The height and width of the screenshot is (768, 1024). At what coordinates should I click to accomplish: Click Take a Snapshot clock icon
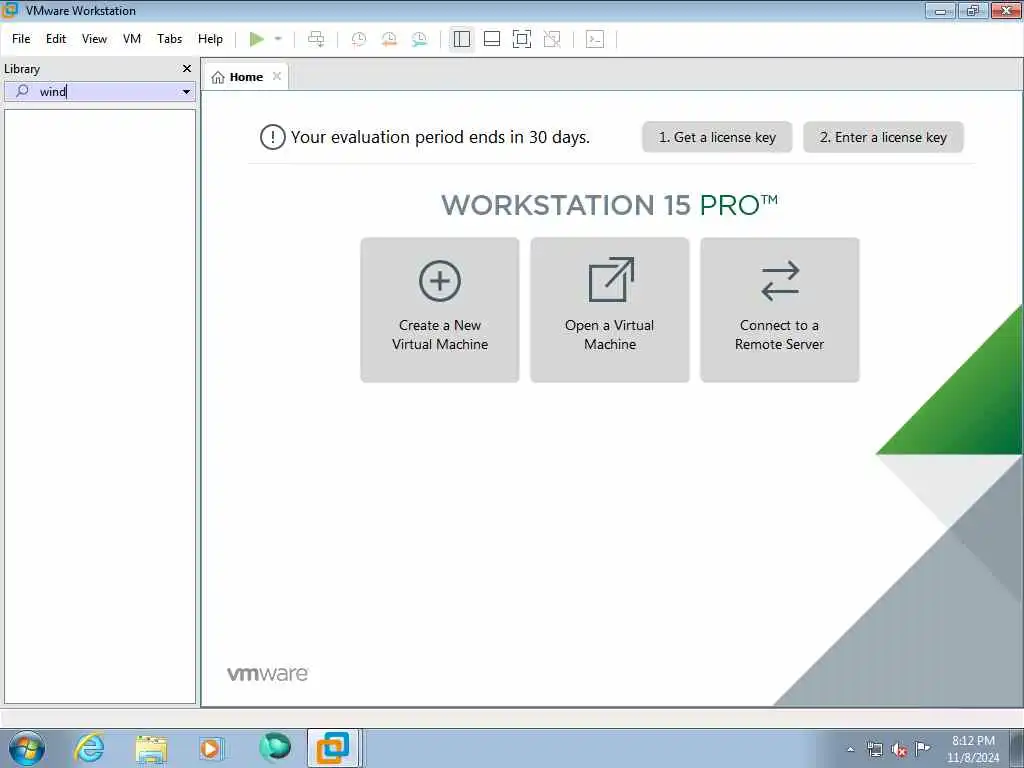coord(359,39)
